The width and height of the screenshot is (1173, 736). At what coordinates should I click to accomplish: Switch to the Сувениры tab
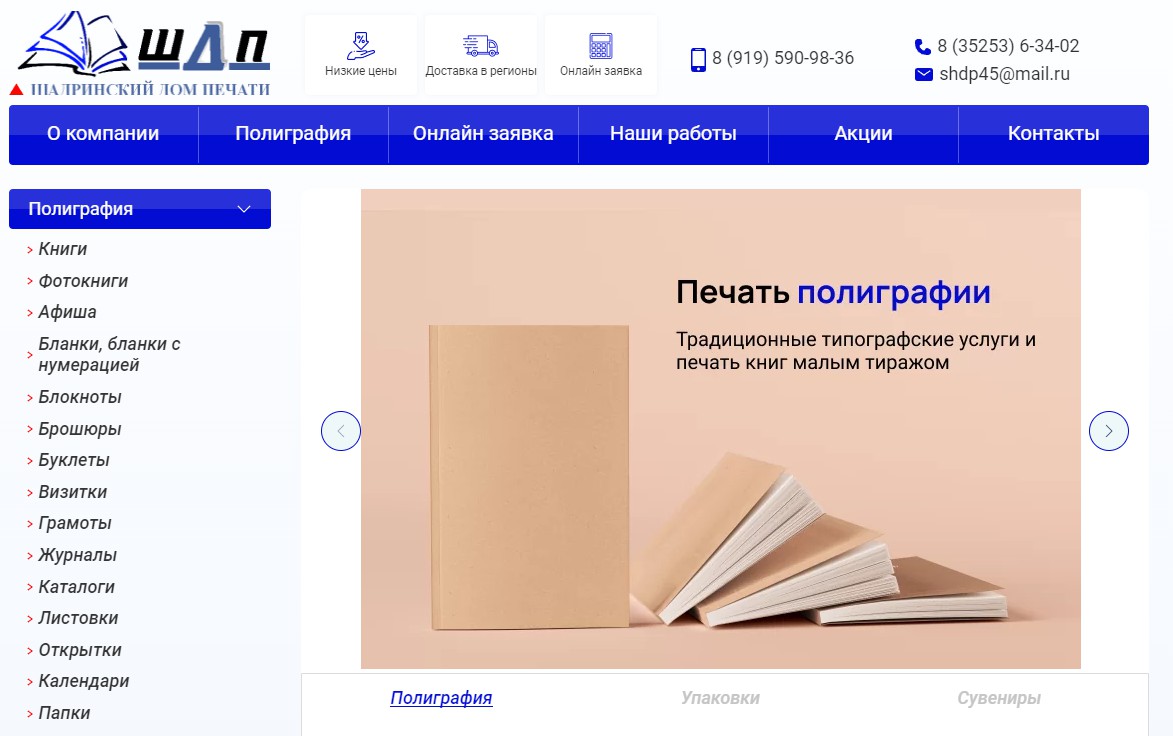pos(999,698)
